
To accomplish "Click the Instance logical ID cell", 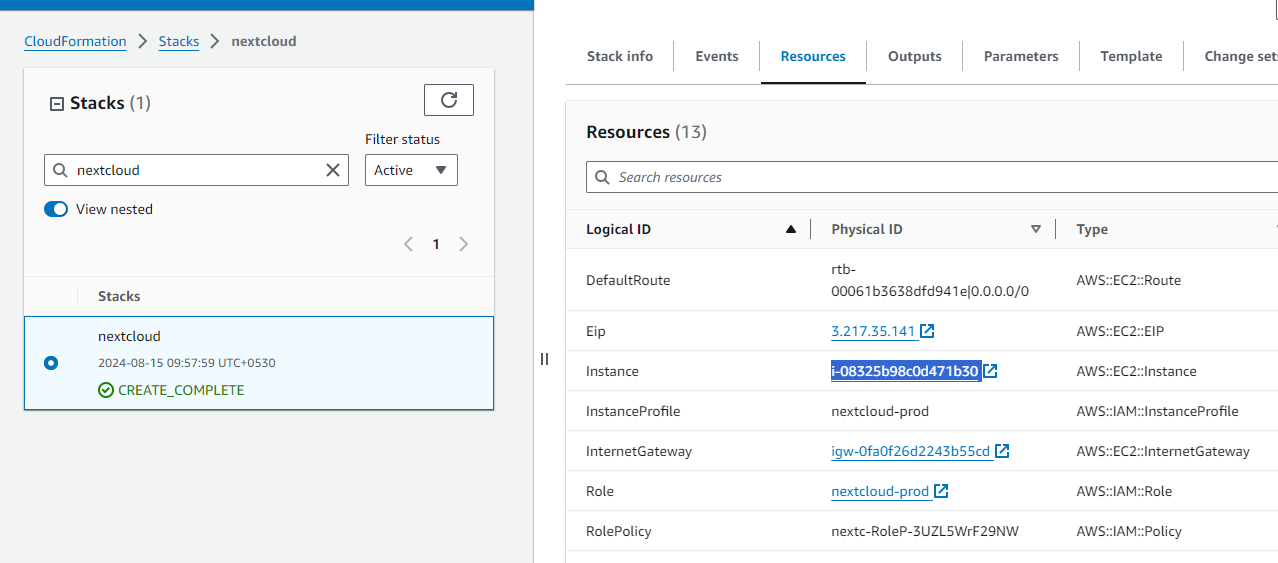I will [x=612, y=371].
